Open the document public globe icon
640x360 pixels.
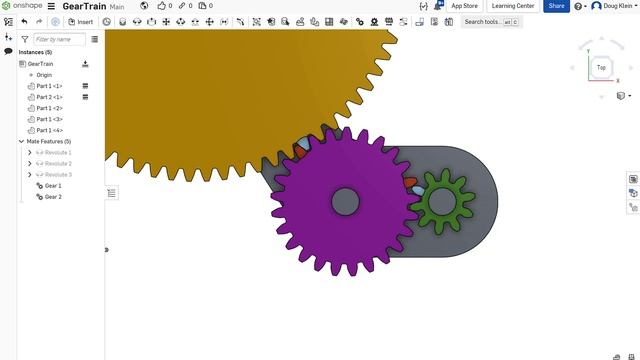click(144, 6)
